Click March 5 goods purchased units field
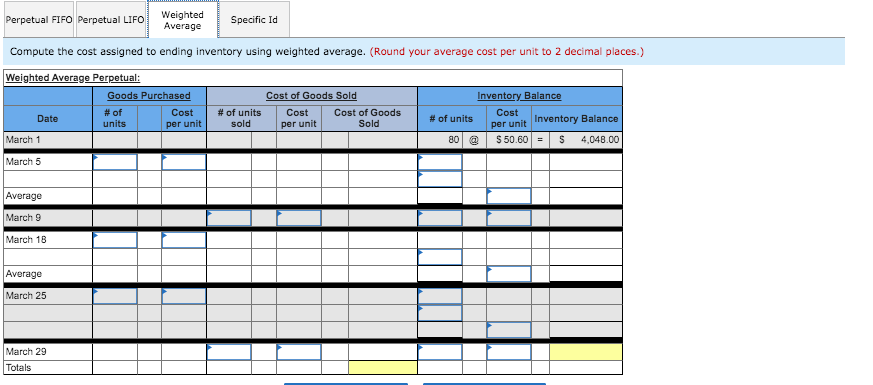Screen dimensions: 873x385 pyautogui.click(x=115, y=162)
